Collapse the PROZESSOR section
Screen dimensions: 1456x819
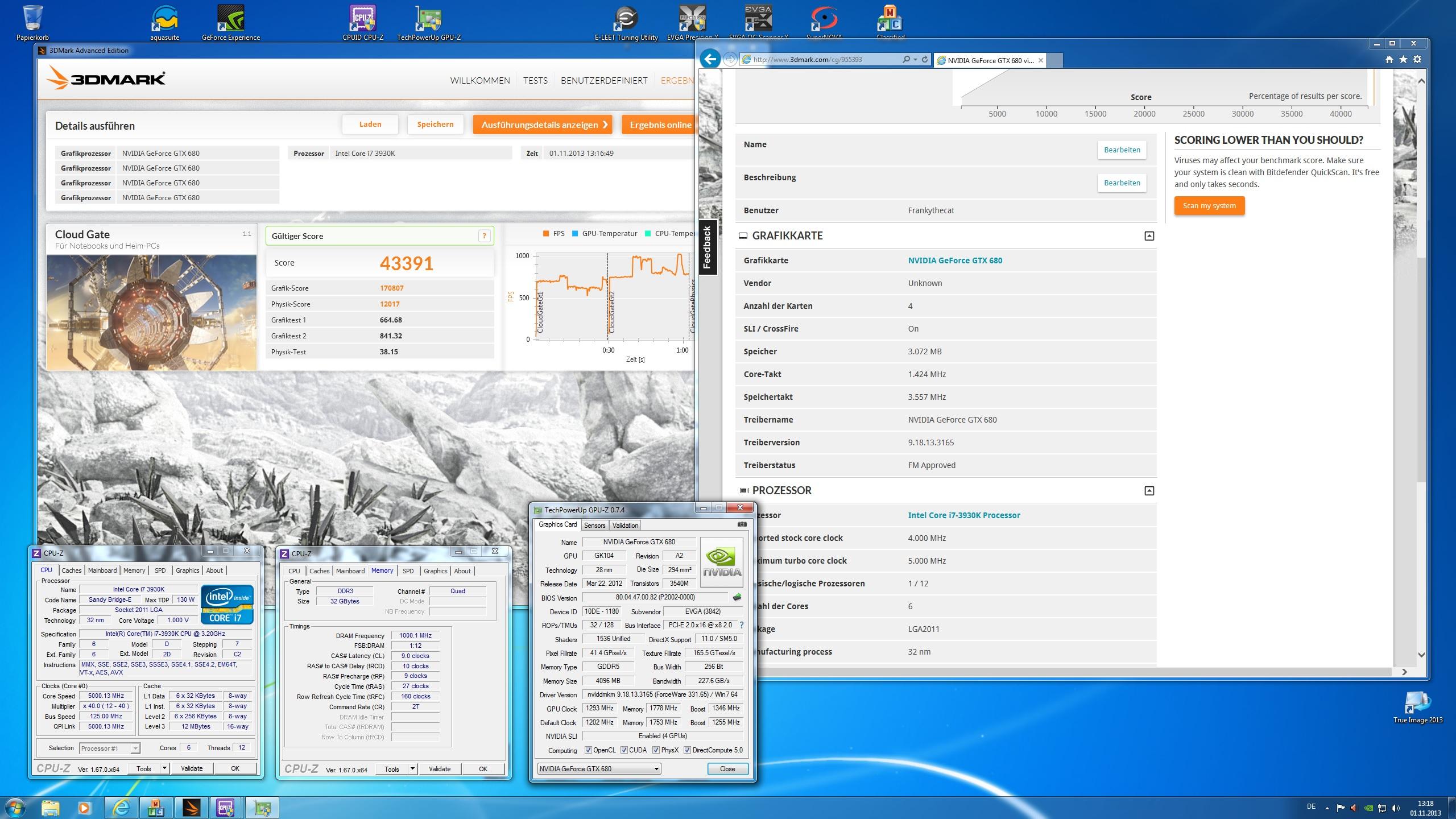pyautogui.click(x=1149, y=491)
